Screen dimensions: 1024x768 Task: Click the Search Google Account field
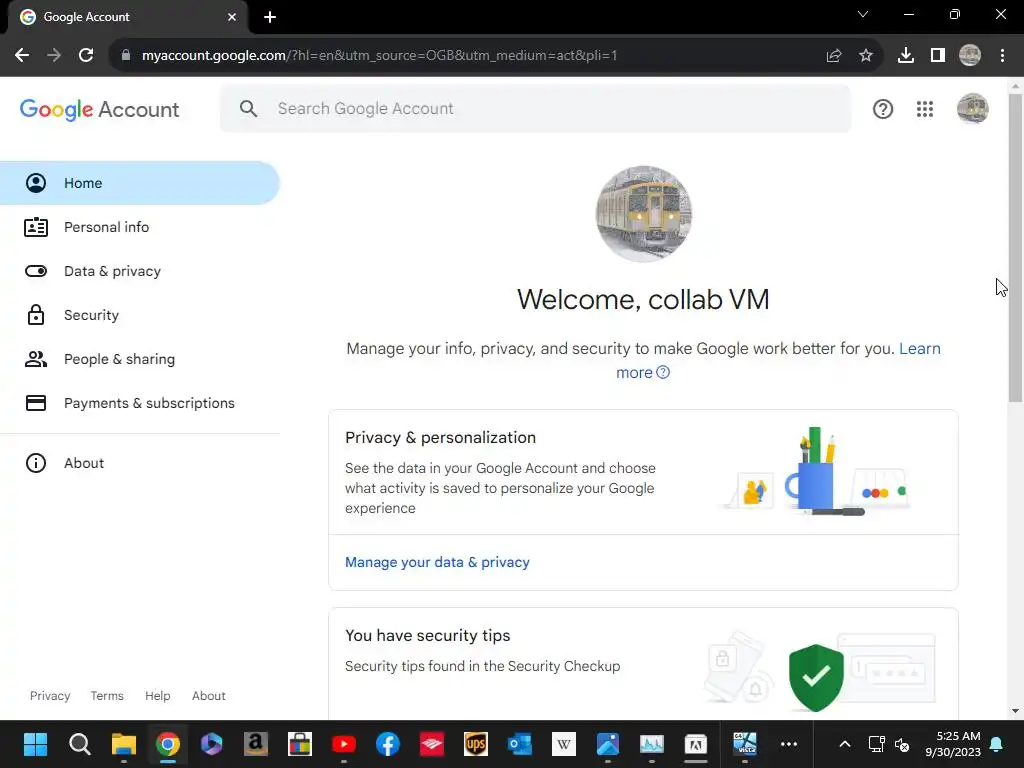(536, 108)
